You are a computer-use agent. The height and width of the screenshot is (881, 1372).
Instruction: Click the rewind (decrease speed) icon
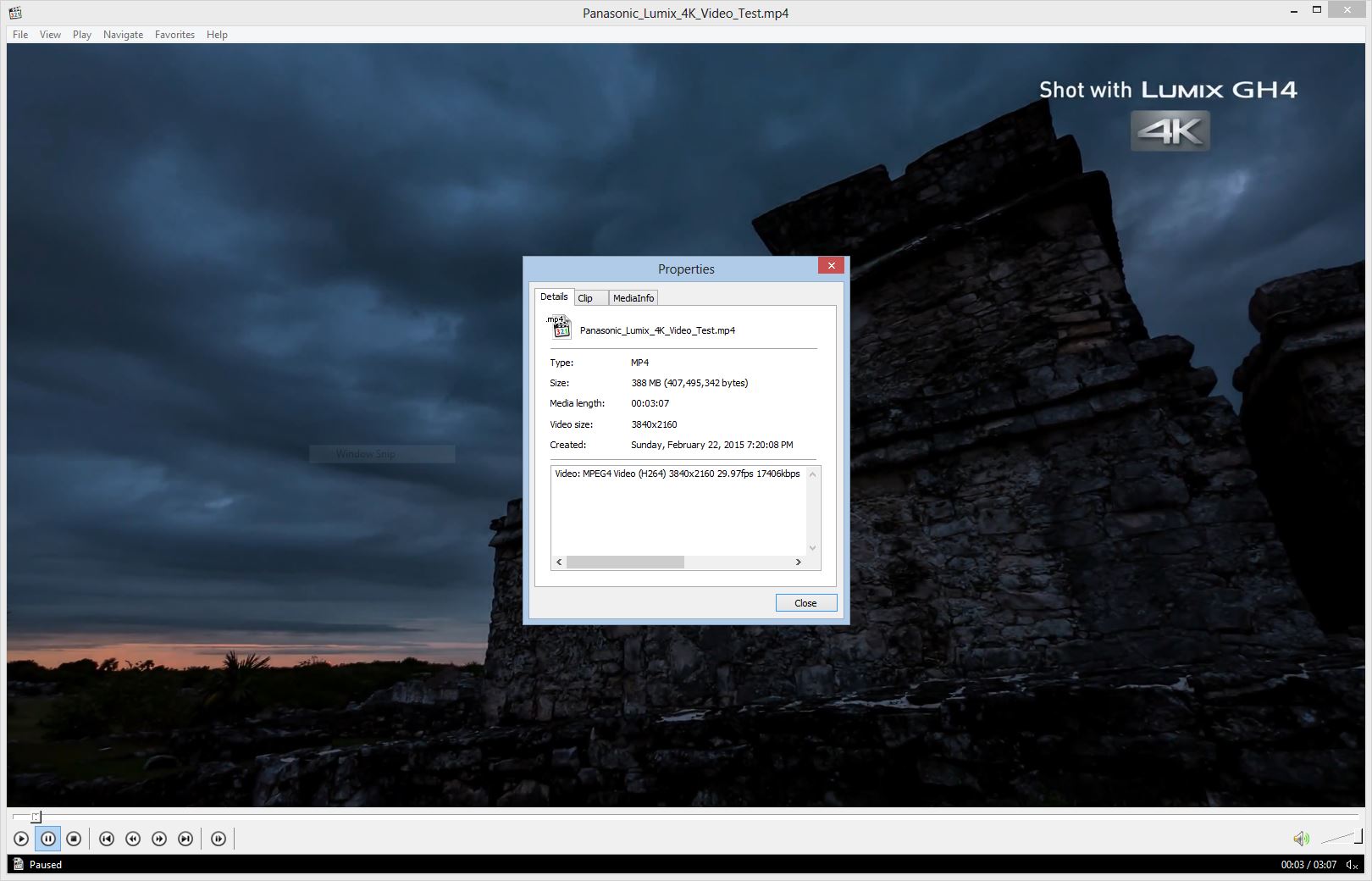(133, 839)
